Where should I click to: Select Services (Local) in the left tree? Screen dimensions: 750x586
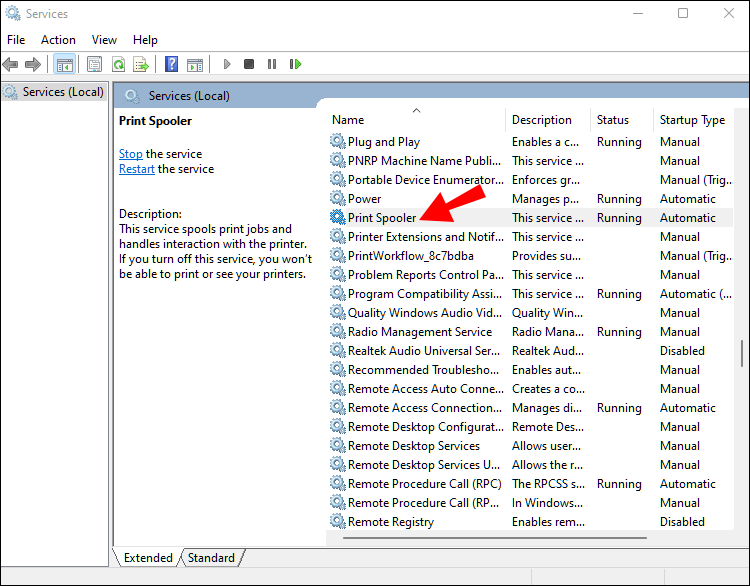click(63, 92)
